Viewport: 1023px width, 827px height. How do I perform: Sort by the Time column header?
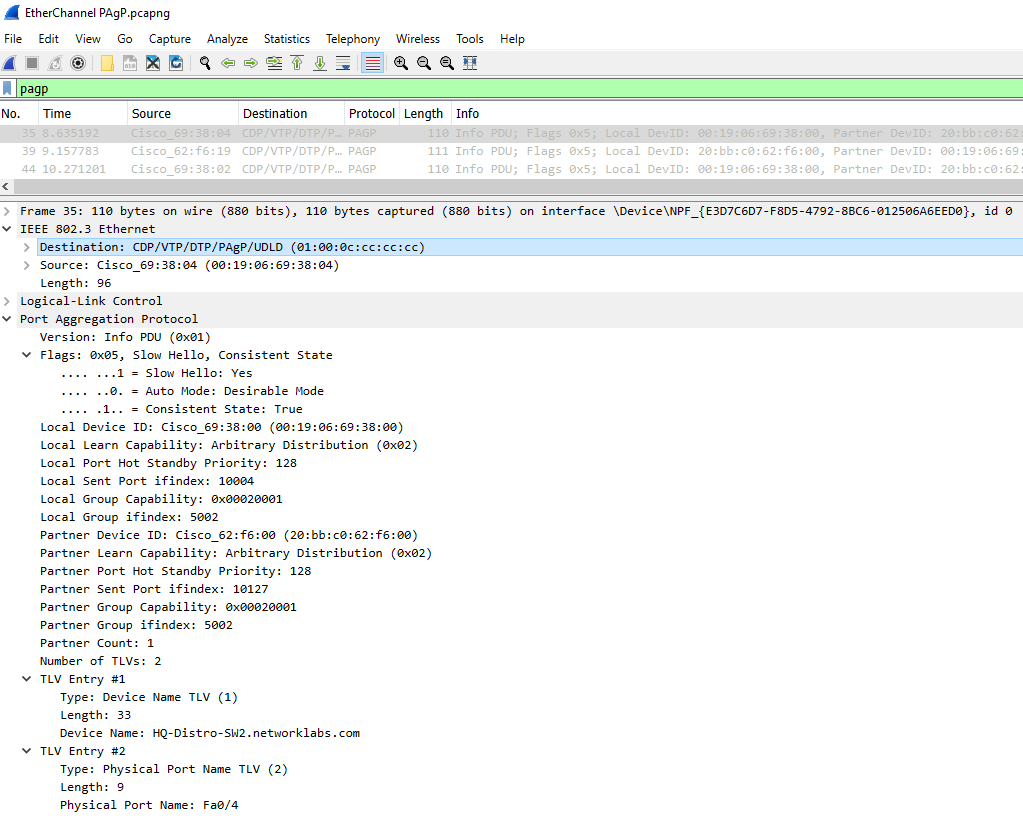(84, 113)
